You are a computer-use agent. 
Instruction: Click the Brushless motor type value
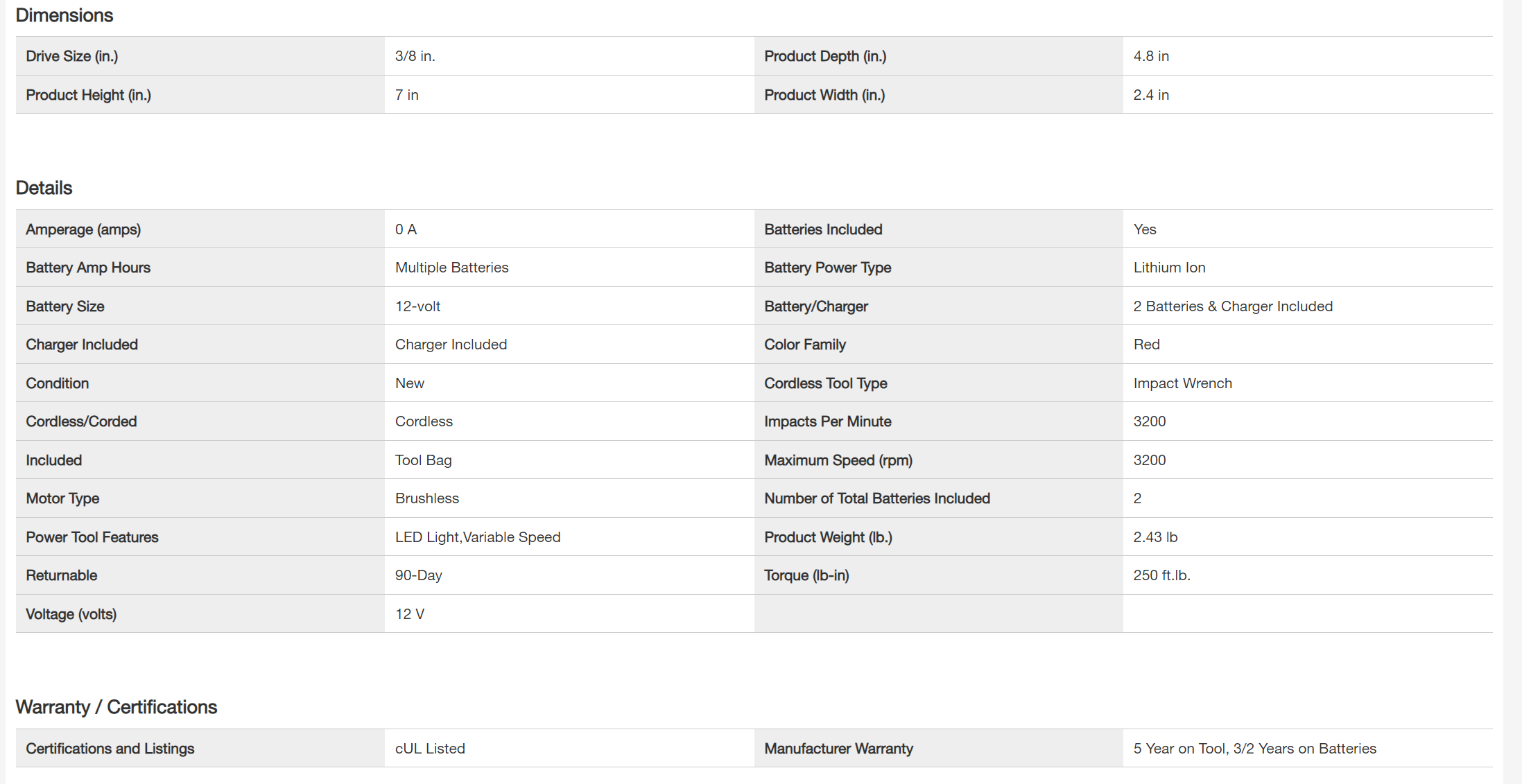pyautogui.click(x=426, y=498)
